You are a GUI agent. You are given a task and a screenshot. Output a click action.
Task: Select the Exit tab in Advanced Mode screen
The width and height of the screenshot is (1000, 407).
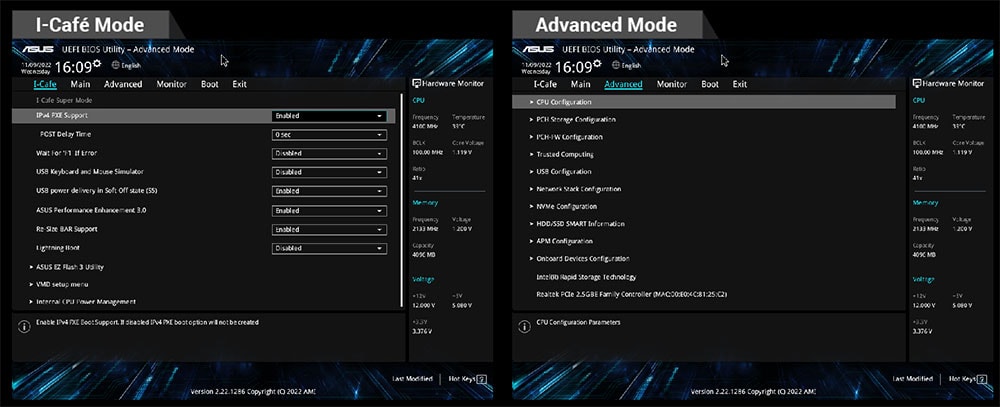click(740, 84)
